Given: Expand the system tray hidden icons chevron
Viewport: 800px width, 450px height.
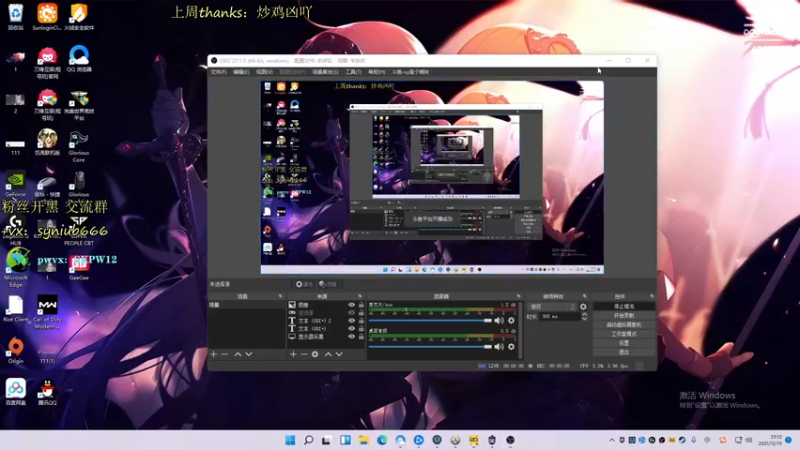Looking at the screenshot, I should [x=611, y=440].
